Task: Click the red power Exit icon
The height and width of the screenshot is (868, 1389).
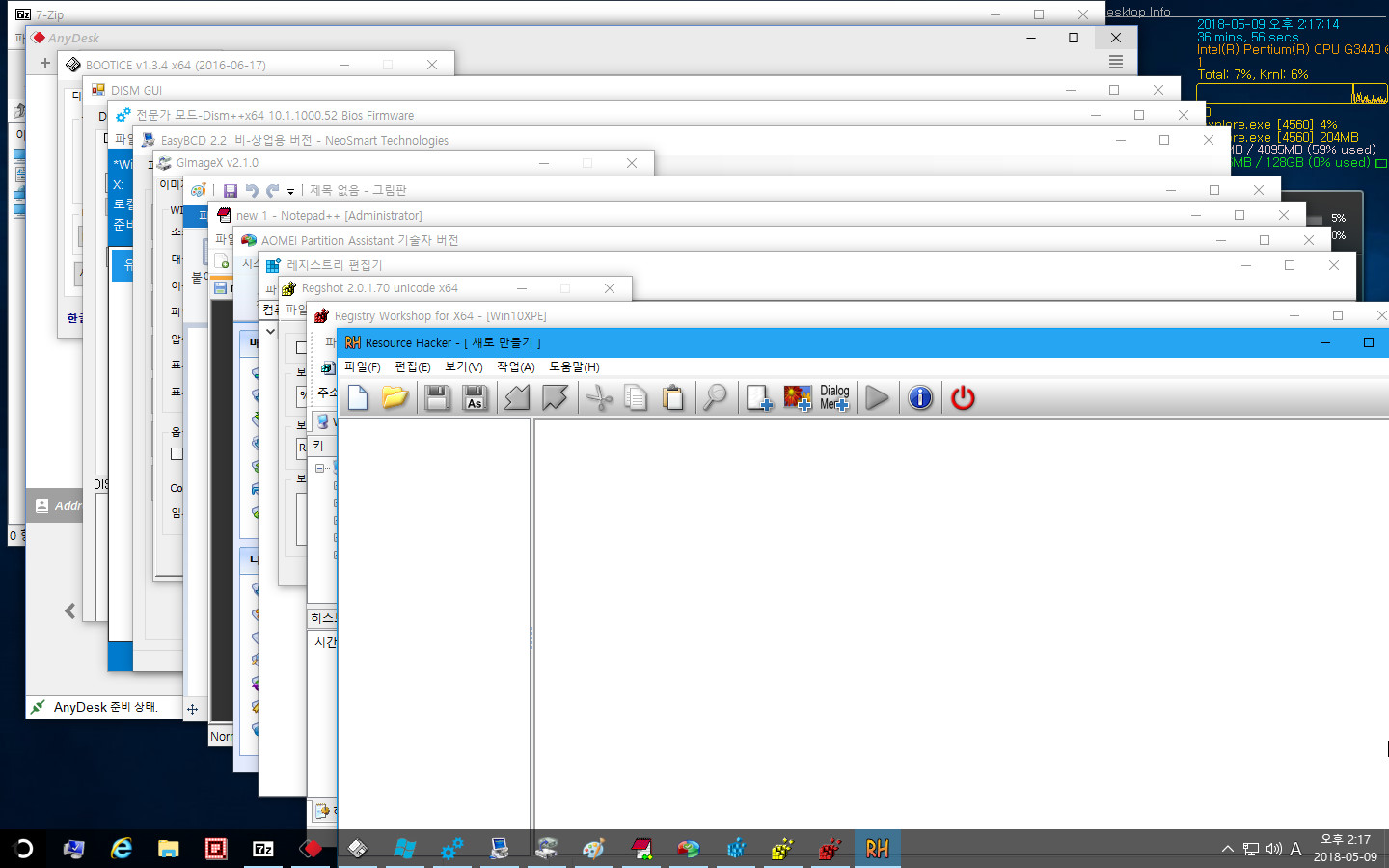Action: pos(963,397)
